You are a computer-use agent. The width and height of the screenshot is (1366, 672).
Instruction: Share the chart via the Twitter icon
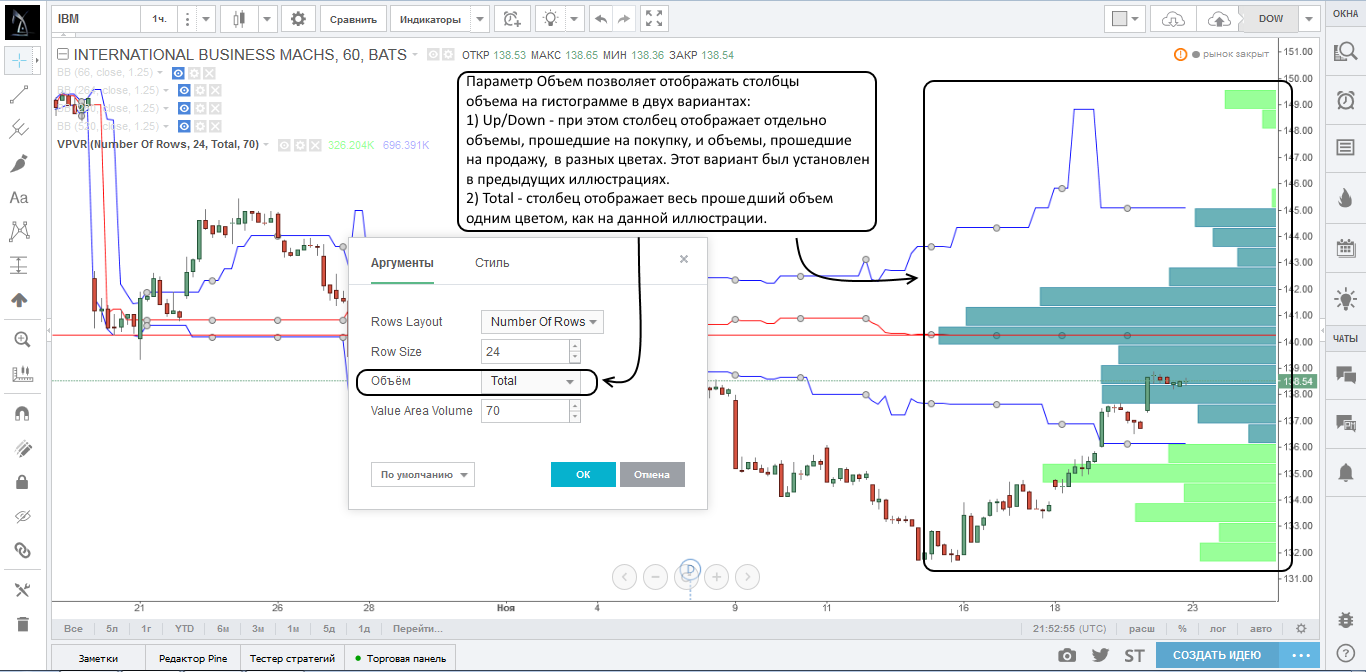click(x=1101, y=656)
